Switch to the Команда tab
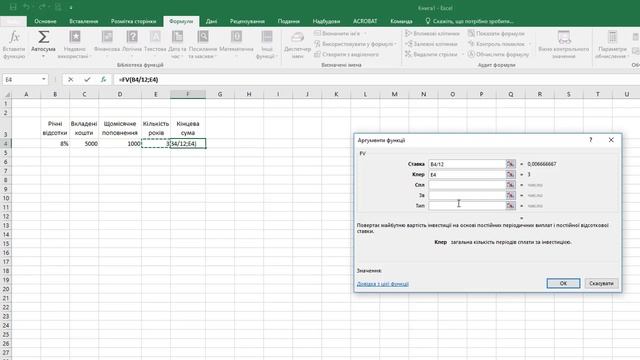640x360 pixels. (401, 21)
